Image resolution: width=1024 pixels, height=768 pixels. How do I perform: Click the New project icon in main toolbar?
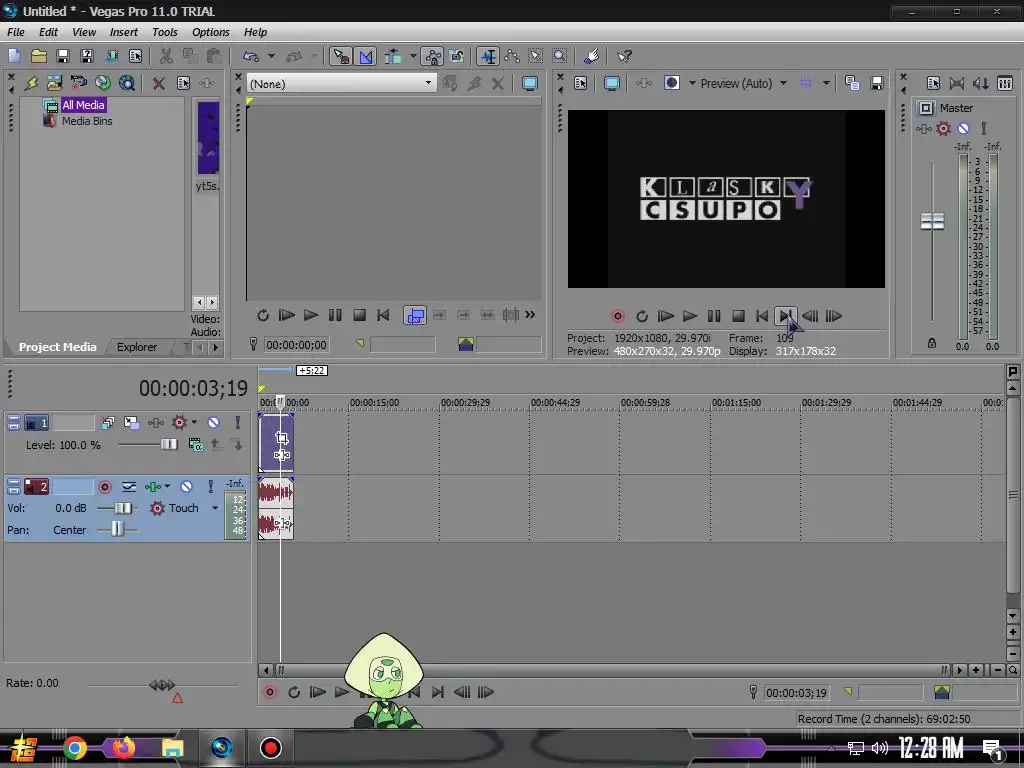(14, 56)
